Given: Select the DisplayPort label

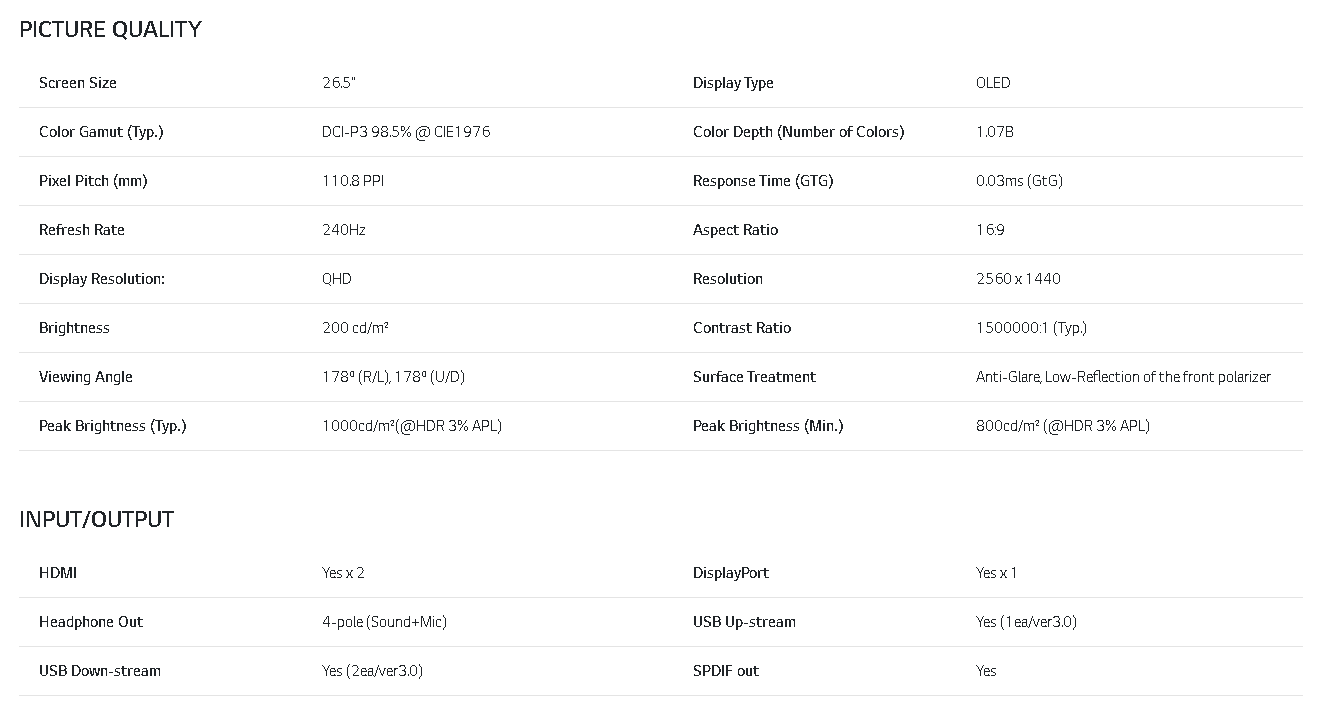Looking at the screenshot, I should [x=731, y=573].
